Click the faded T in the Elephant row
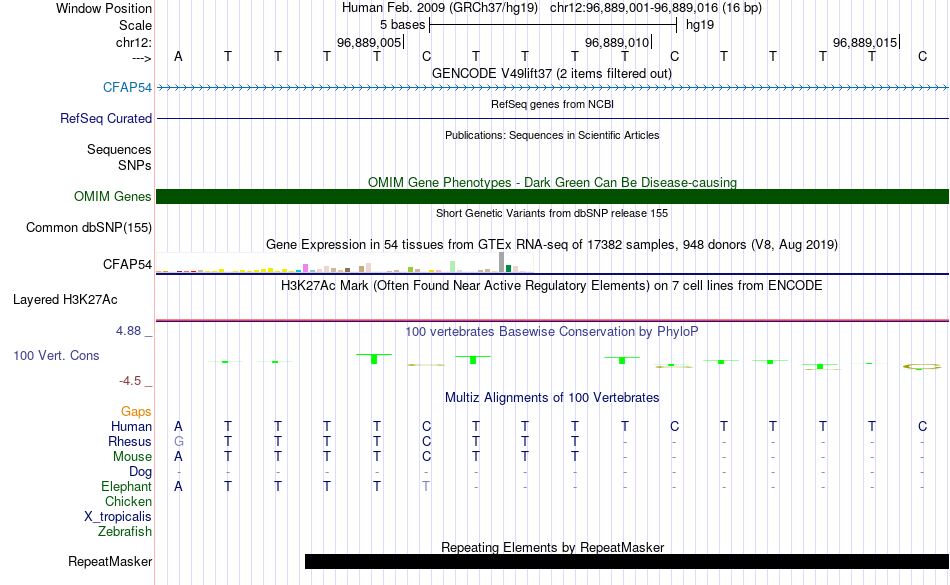Viewport: 950px width, 585px height. point(426,486)
